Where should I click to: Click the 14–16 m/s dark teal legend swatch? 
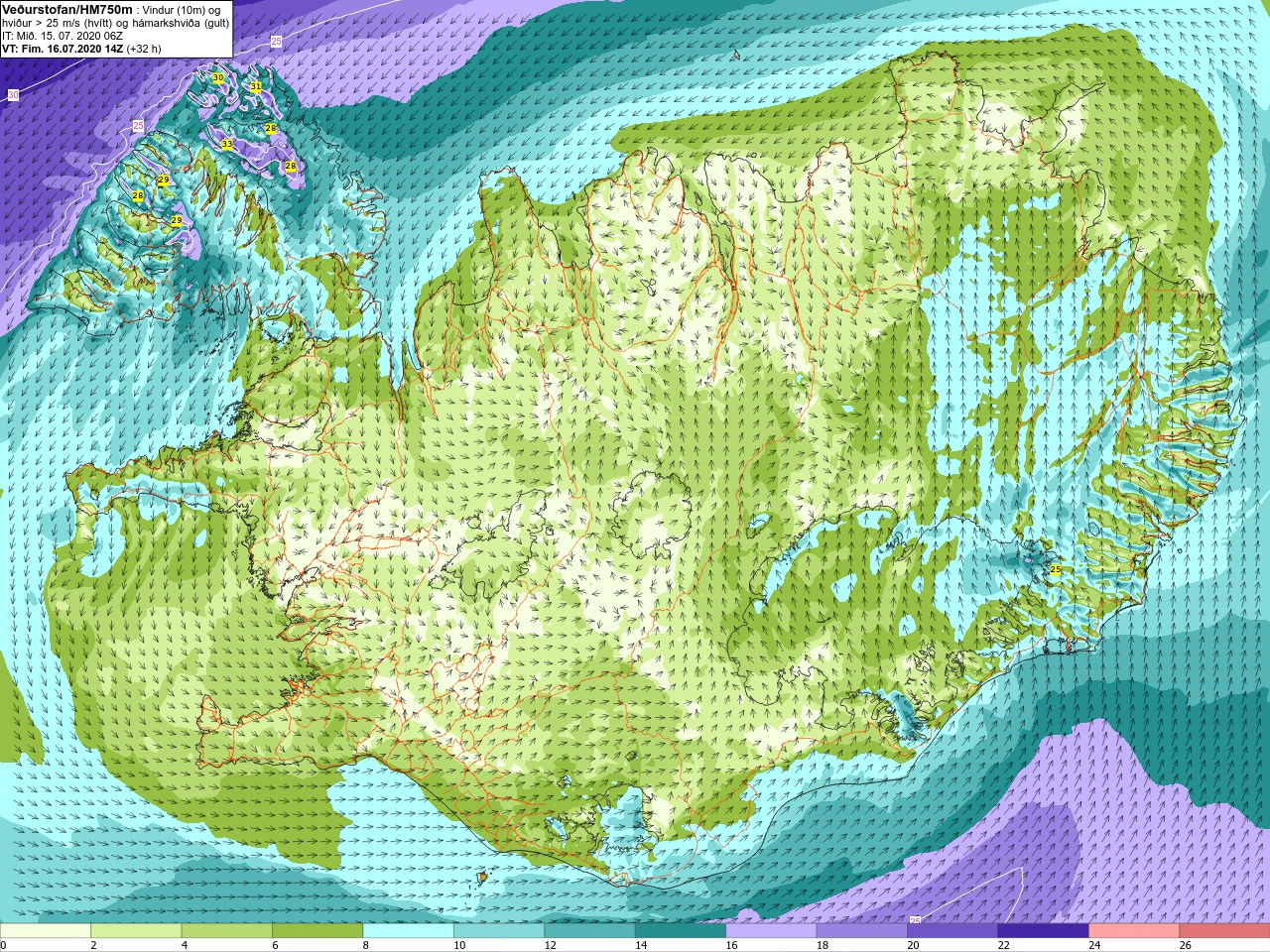click(x=681, y=931)
